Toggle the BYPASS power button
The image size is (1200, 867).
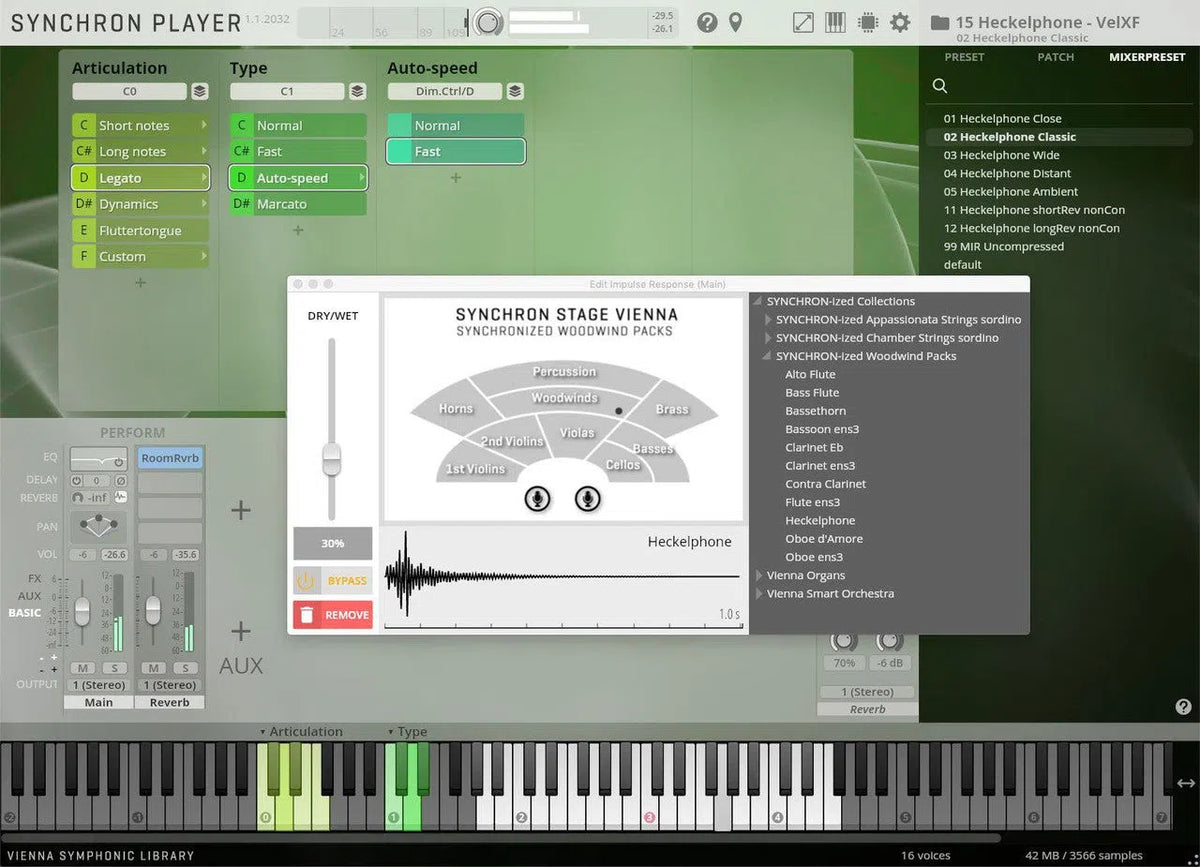[x=306, y=581]
